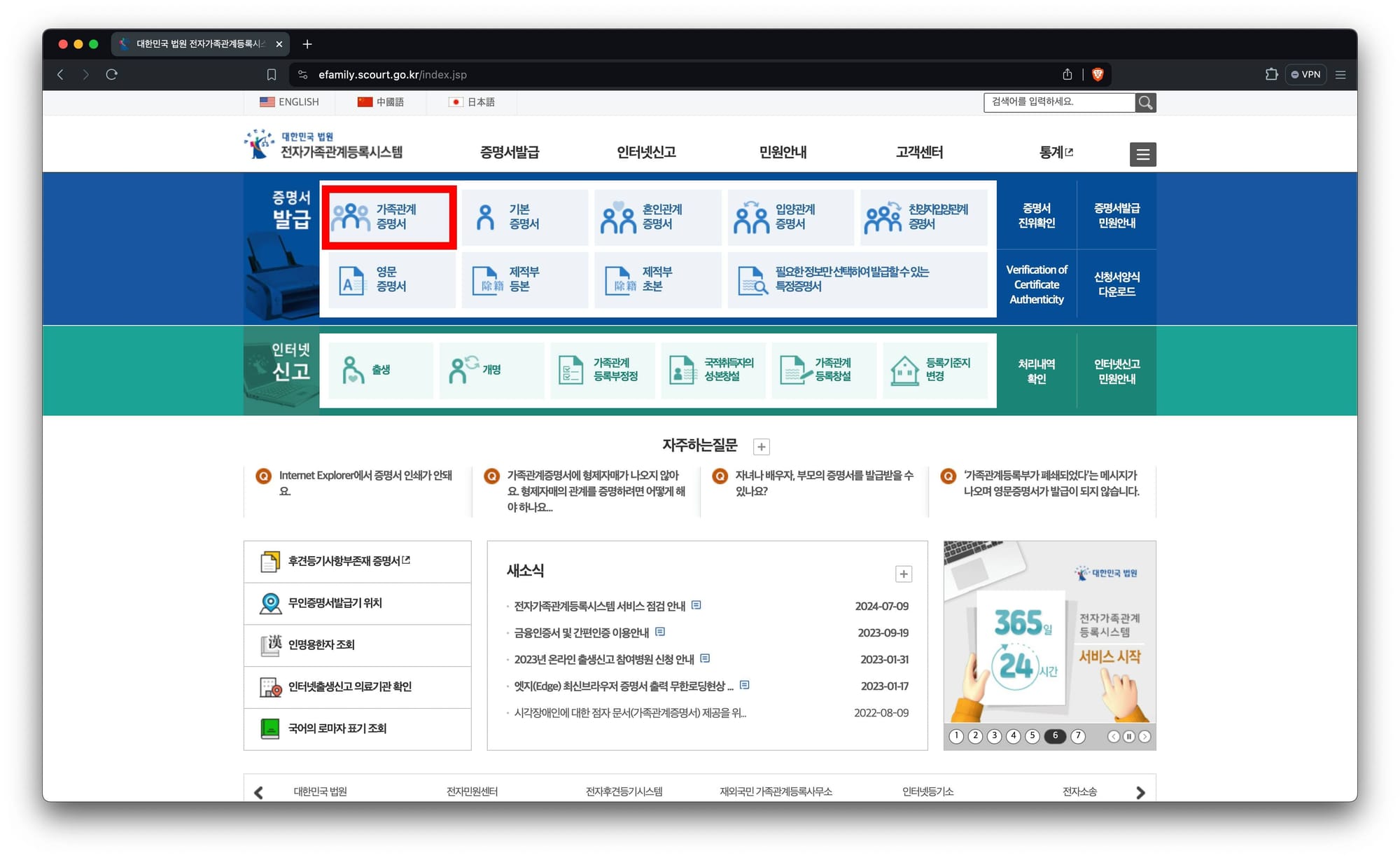Switch language to 日本語
The image size is (1400, 858).
pyautogui.click(x=472, y=102)
